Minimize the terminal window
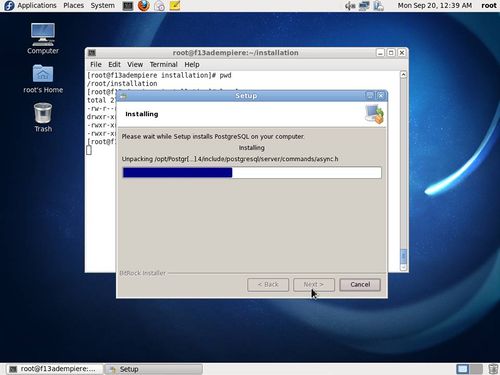This screenshot has height=375, width=500. tap(380, 53)
